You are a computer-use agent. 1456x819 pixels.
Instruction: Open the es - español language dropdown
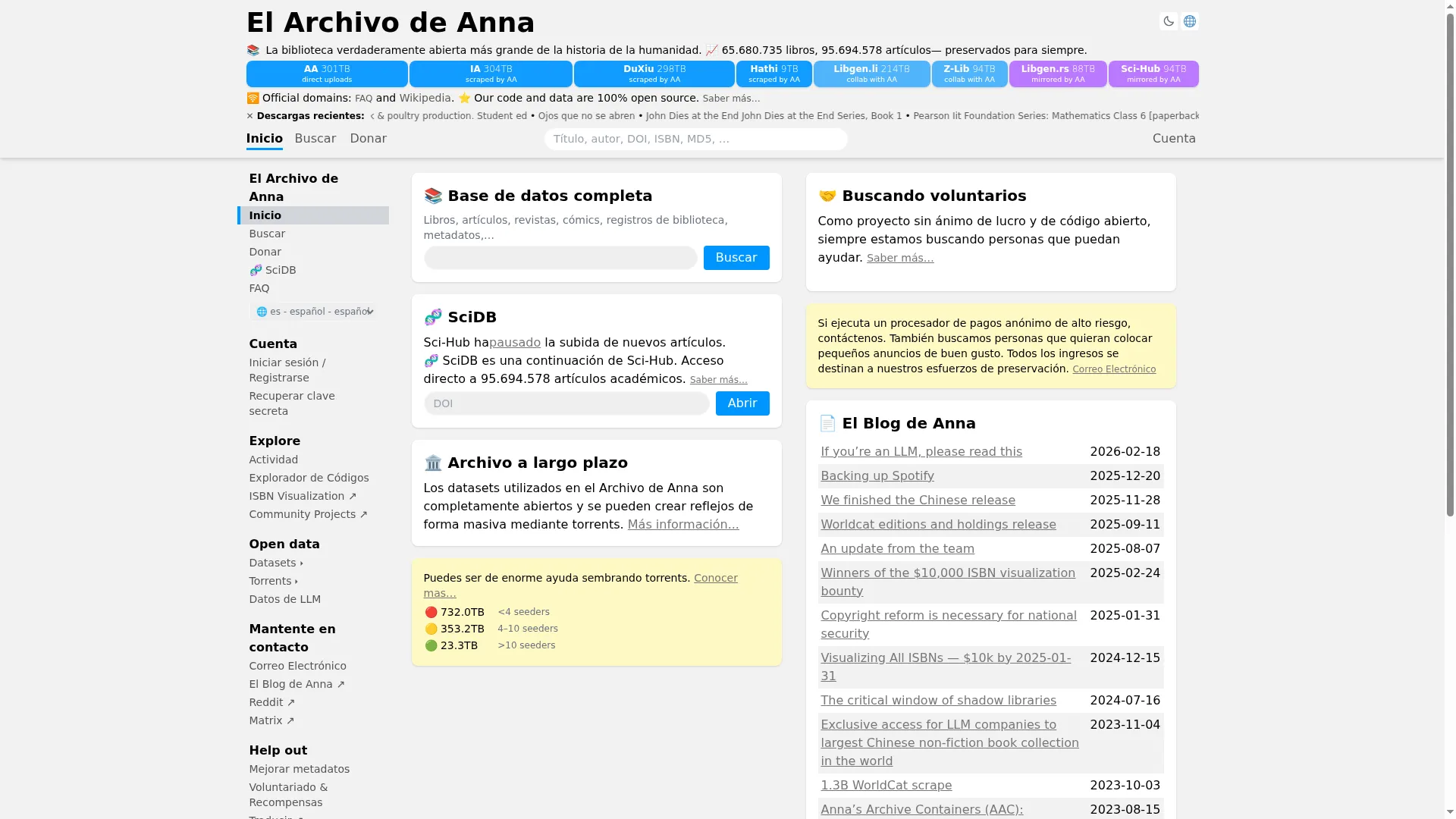pyautogui.click(x=313, y=312)
